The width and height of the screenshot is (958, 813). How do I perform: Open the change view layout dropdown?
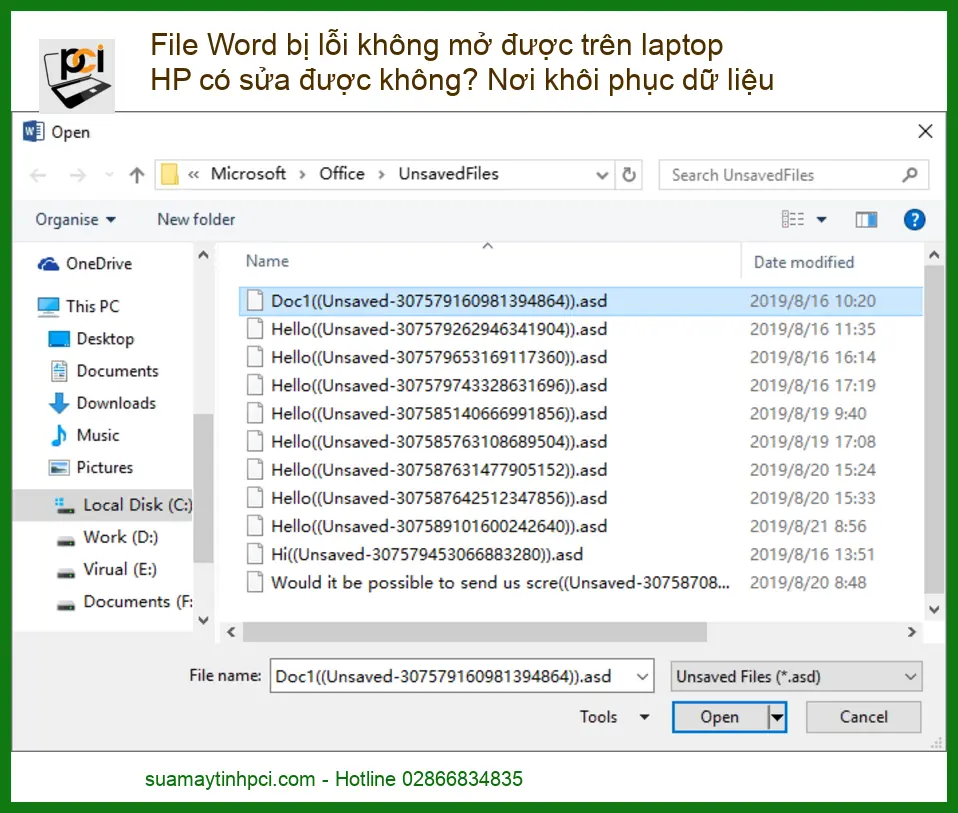[821, 219]
